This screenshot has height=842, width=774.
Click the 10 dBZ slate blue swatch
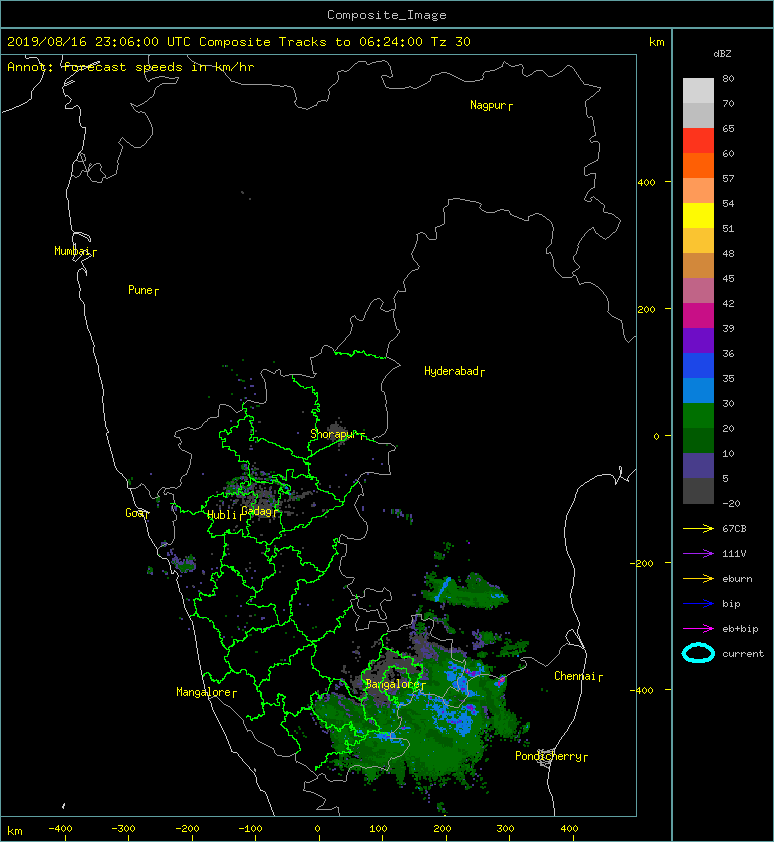point(698,466)
